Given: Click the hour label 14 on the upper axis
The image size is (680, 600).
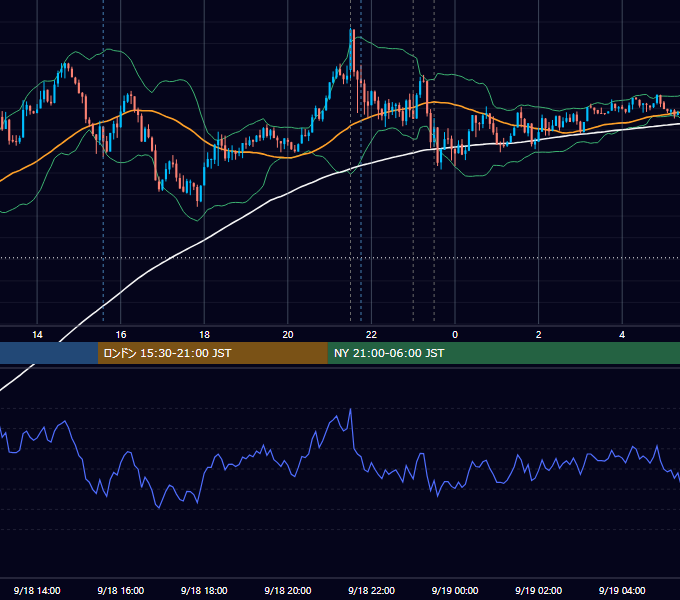Looking at the screenshot, I should point(37,335).
